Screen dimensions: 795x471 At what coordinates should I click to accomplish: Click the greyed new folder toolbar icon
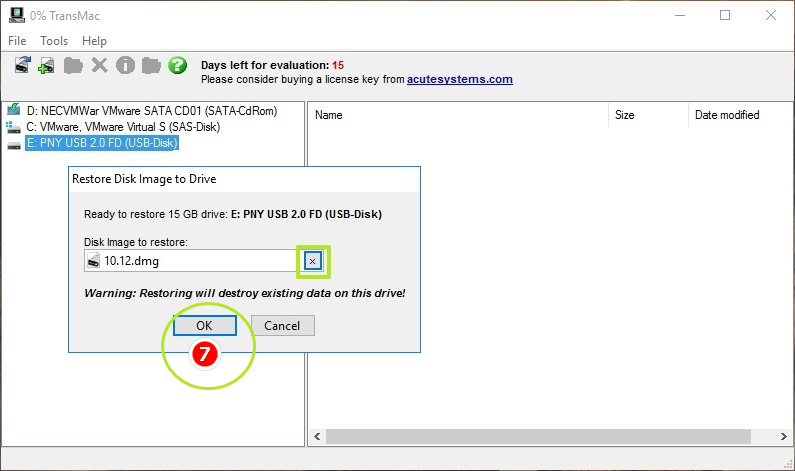point(74,65)
